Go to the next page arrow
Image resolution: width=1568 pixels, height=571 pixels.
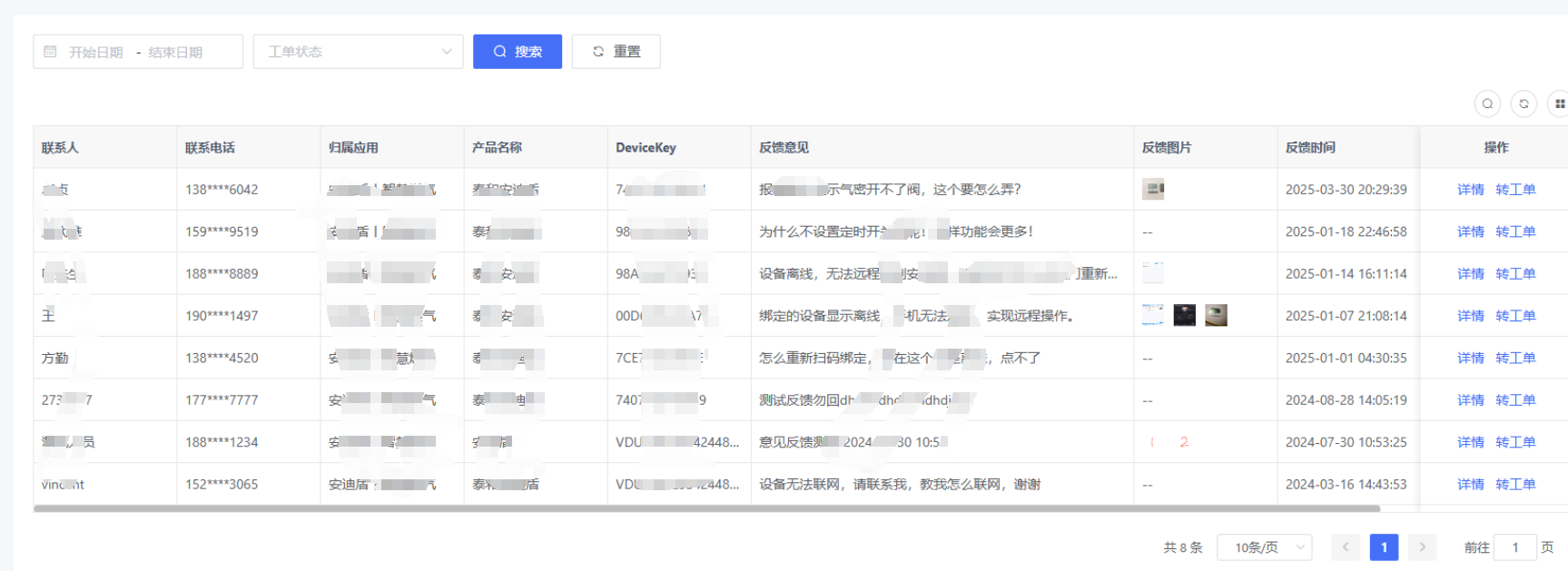tap(1422, 547)
